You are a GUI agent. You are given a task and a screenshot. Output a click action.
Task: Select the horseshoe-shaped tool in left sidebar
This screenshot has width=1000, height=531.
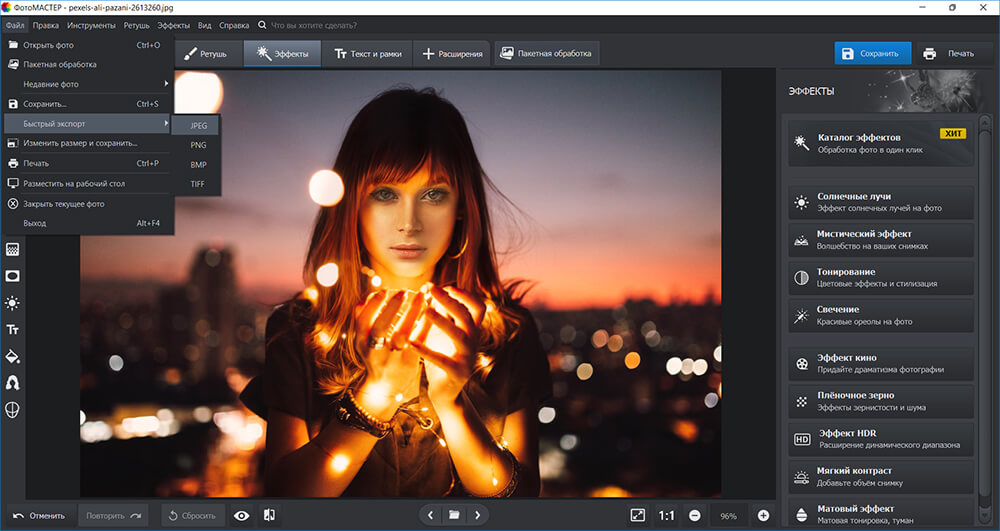12,382
